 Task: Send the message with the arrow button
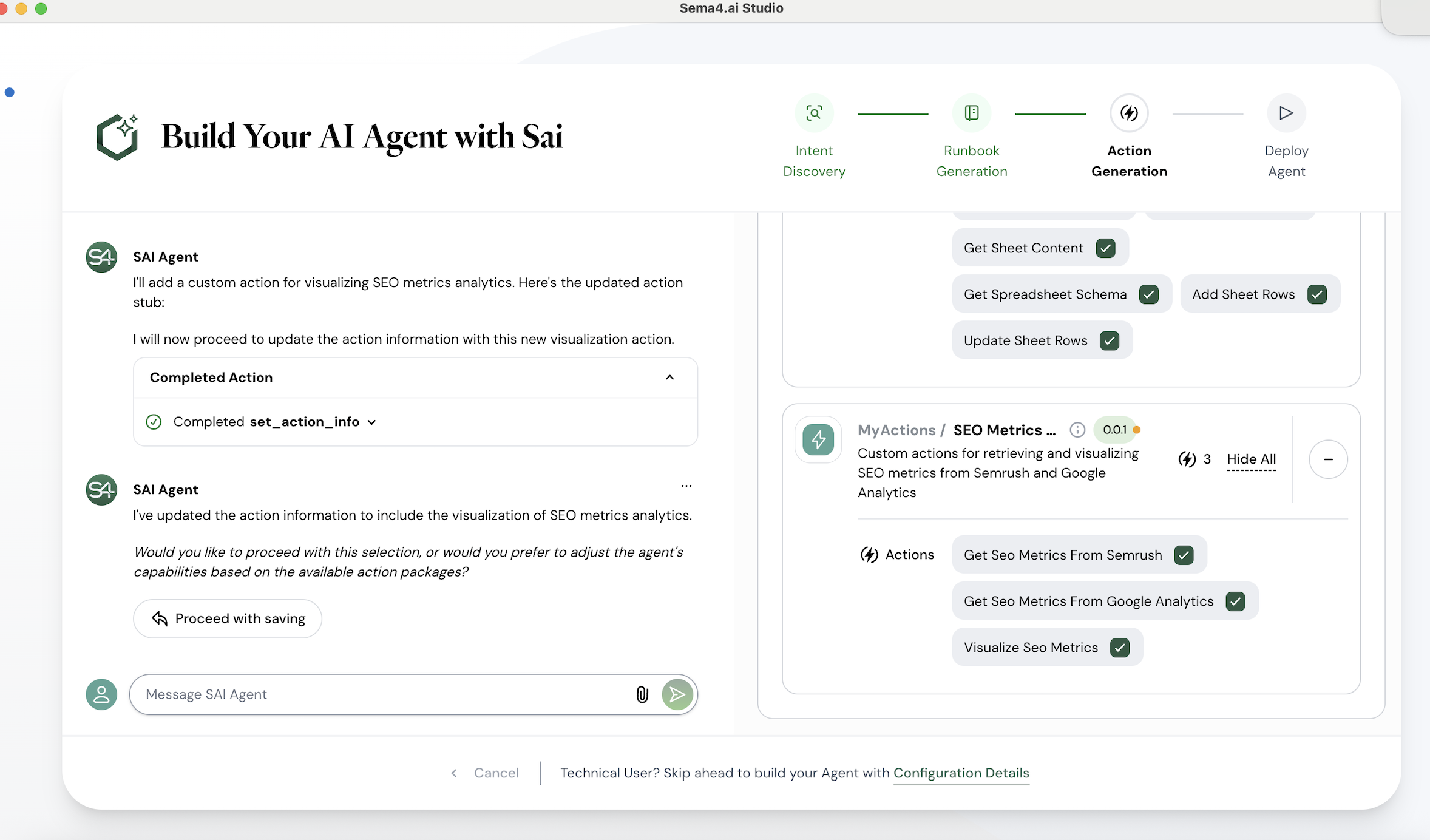pyautogui.click(x=677, y=694)
